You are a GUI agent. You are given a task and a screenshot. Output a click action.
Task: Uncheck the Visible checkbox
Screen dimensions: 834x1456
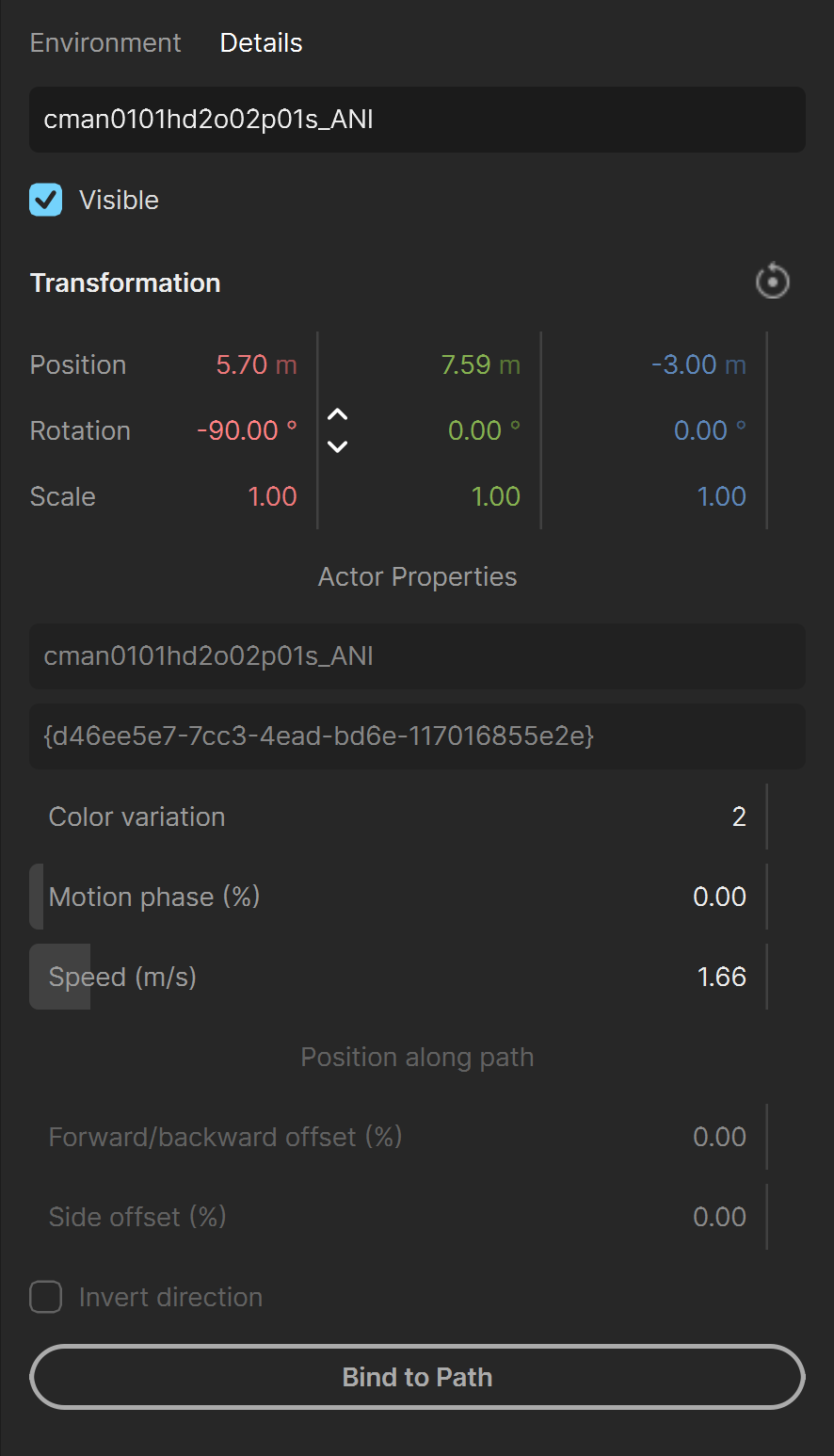click(x=45, y=200)
